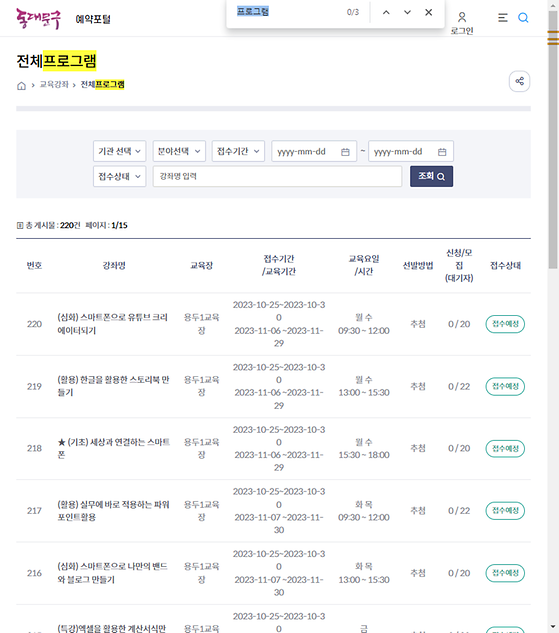Viewport: 559px width, 633px height.
Task: Click 접수예정 badge in row 216
Action: click(505, 573)
